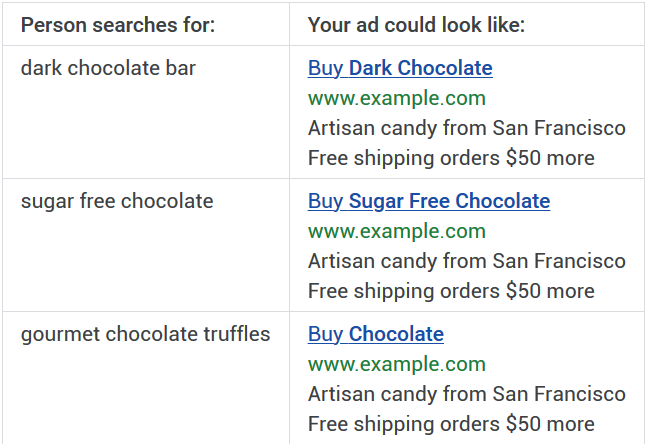Click 'Artisan candy from San Francisco' in second ad
The image size is (647, 444).
pyautogui.click(x=467, y=261)
